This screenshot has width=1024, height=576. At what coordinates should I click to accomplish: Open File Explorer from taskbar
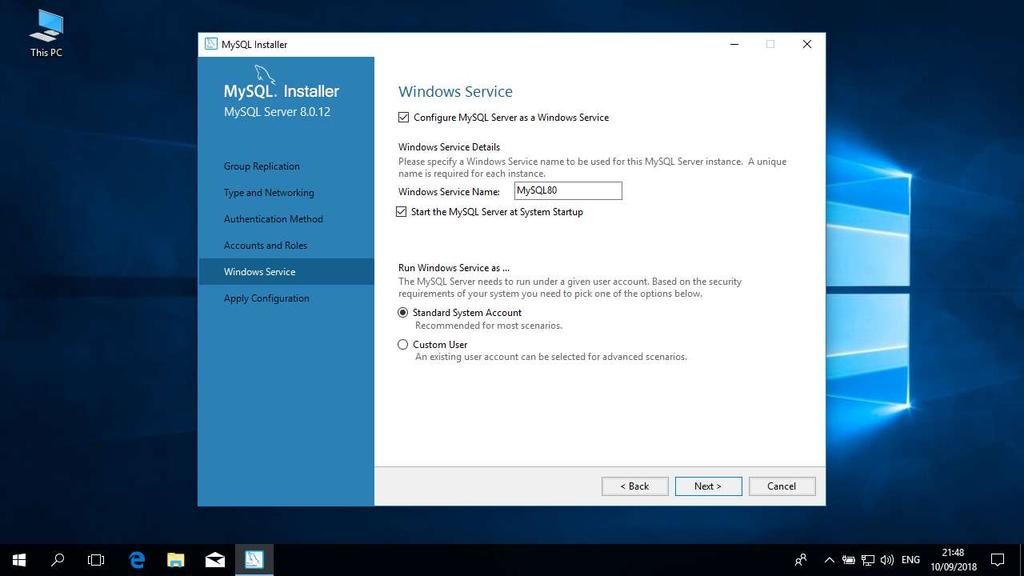pos(176,560)
